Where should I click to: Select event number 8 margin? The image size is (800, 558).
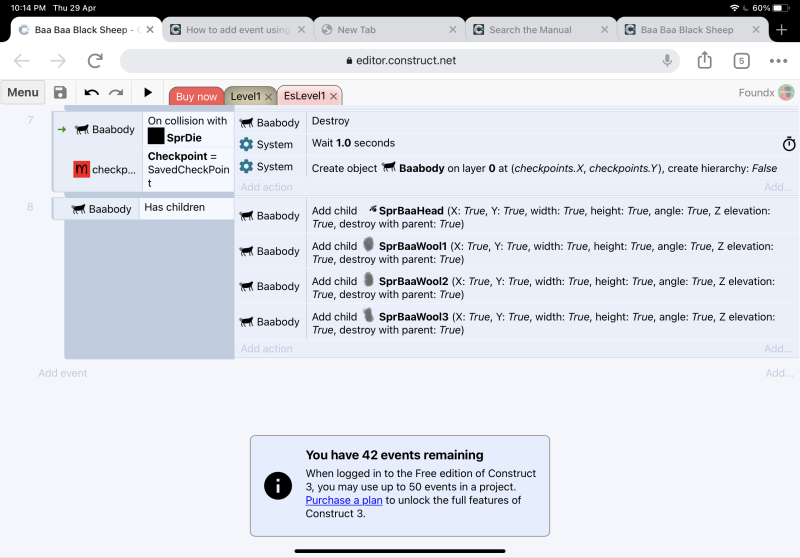pos(30,207)
